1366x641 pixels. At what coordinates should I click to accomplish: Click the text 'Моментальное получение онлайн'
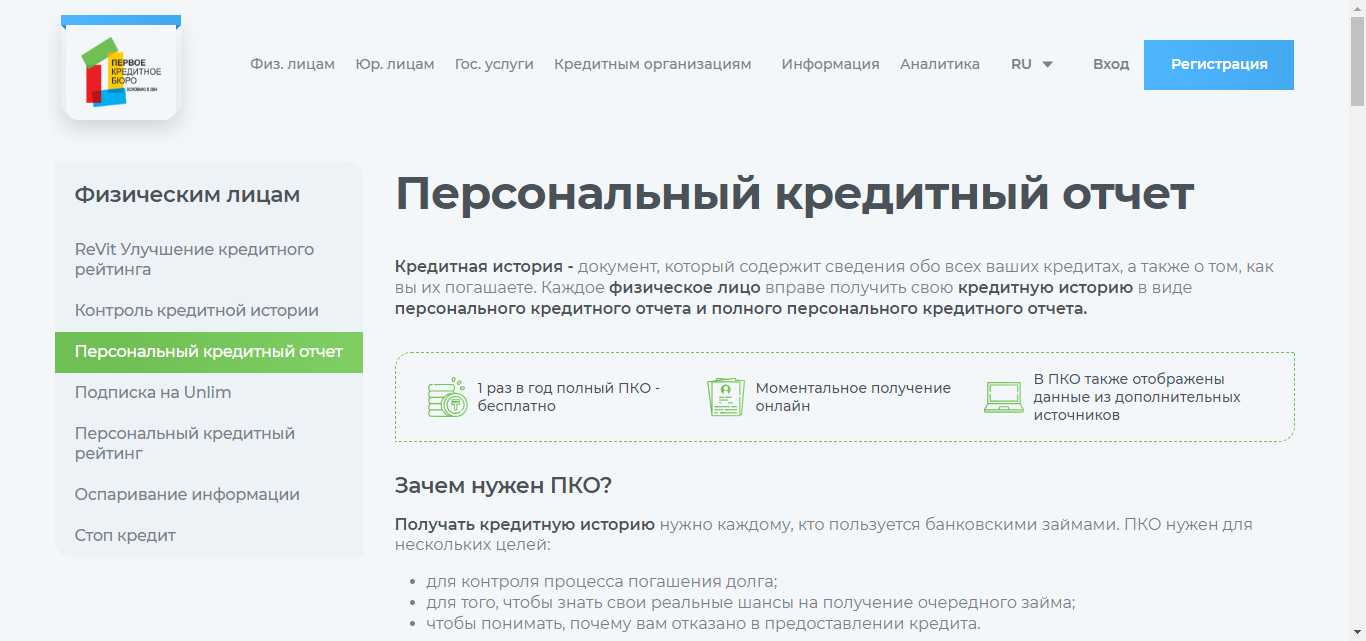pos(853,397)
